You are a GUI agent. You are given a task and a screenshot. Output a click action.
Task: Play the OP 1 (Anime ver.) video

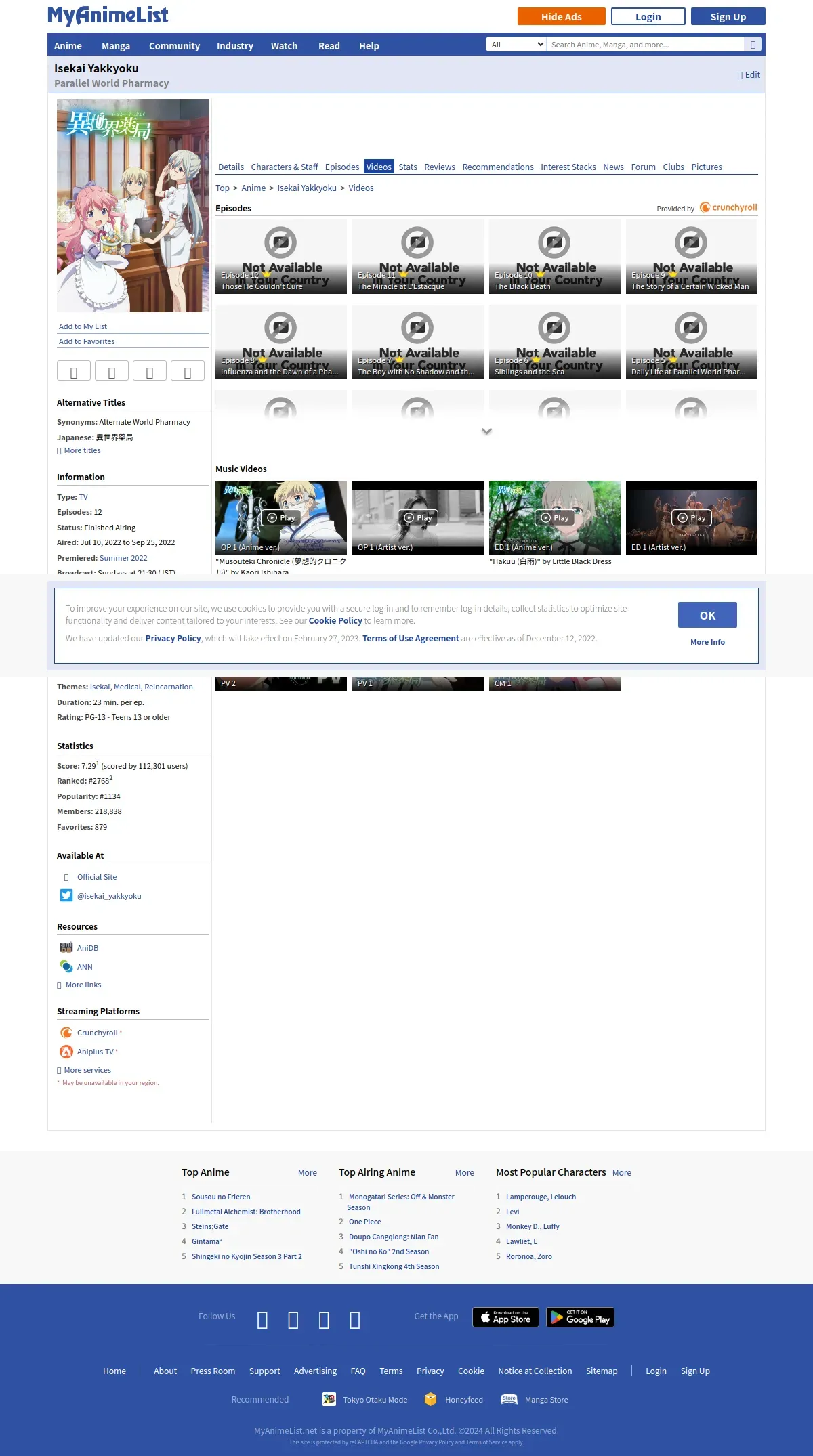(x=281, y=518)
